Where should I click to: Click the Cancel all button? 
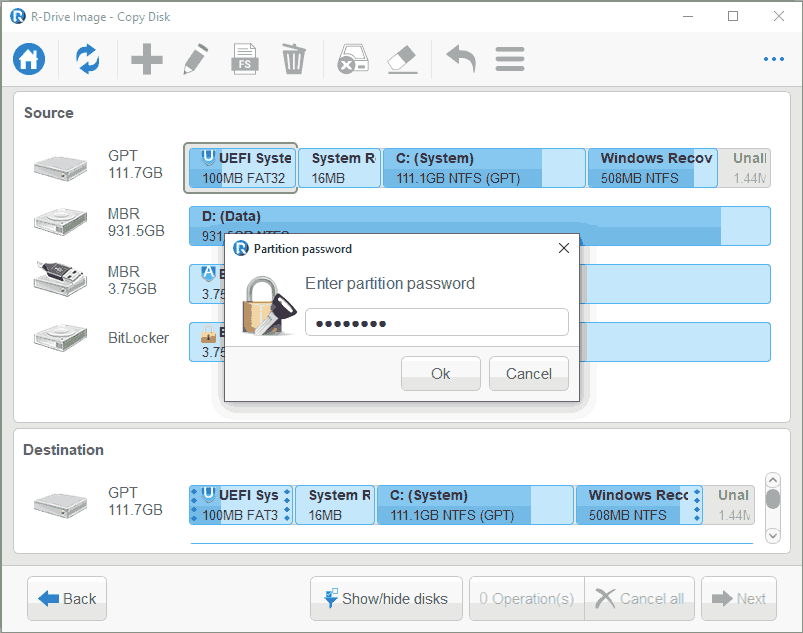coord(640,598)
